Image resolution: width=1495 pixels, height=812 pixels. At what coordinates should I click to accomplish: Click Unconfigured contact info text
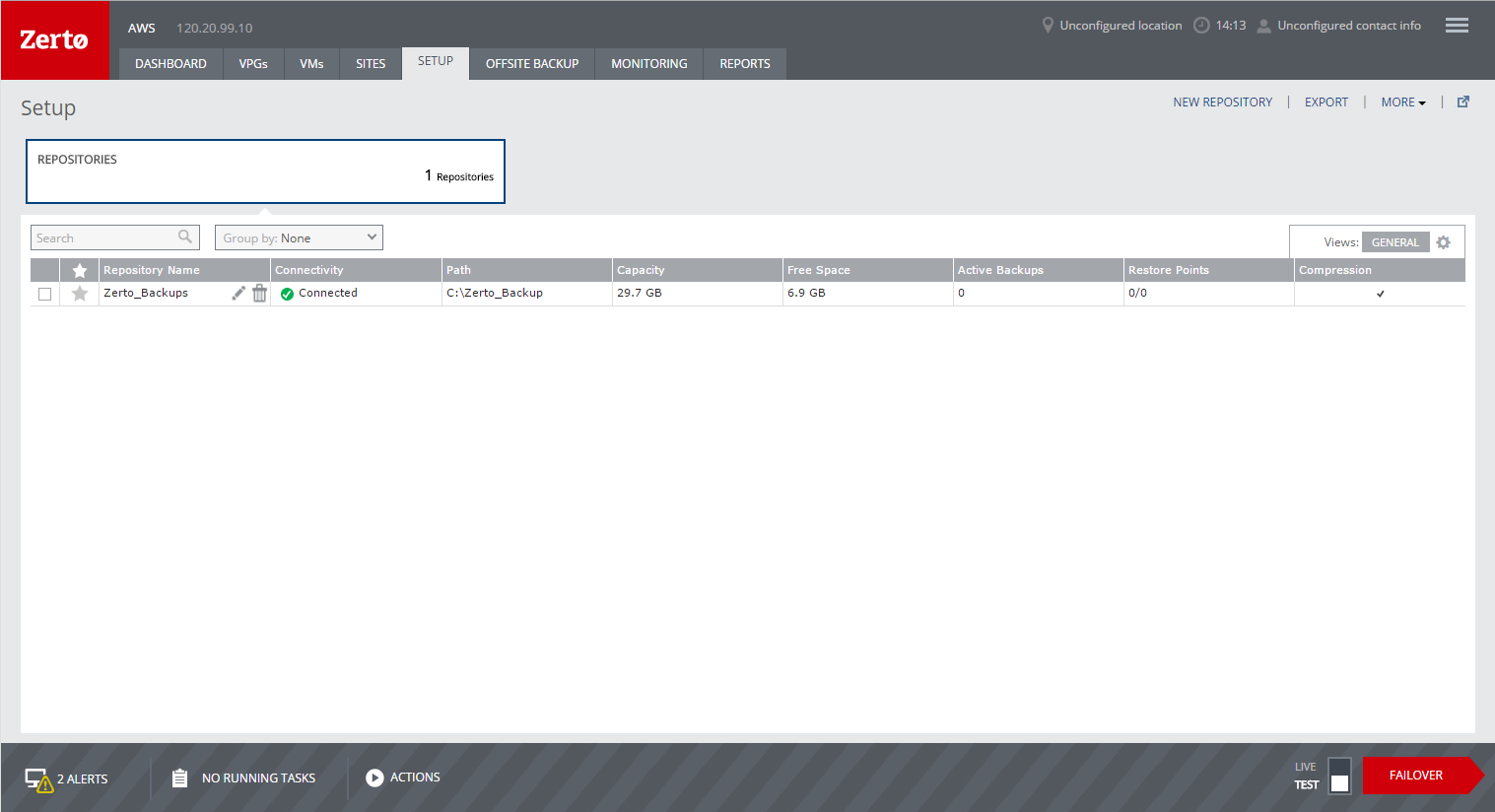1349,26
